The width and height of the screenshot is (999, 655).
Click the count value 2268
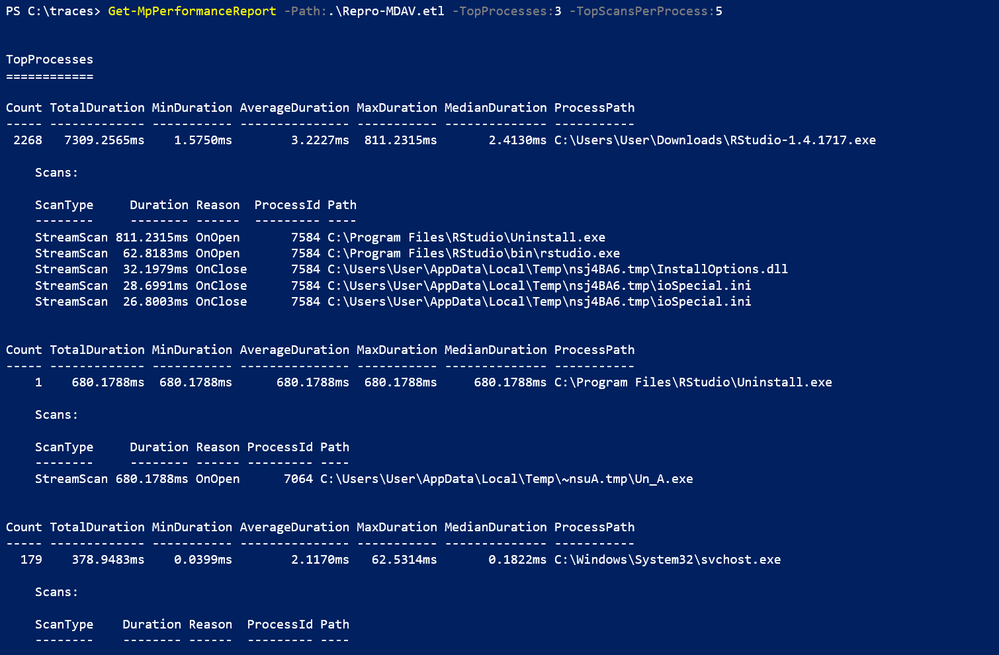click(28, 140)
